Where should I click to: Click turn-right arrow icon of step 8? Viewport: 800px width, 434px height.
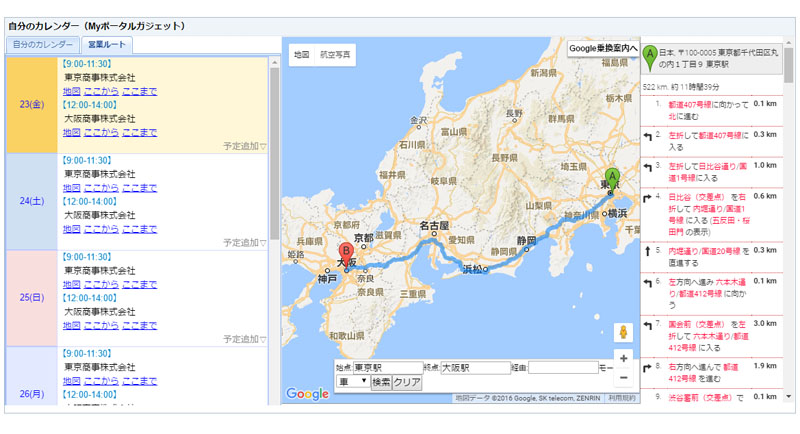coord(647,368)
